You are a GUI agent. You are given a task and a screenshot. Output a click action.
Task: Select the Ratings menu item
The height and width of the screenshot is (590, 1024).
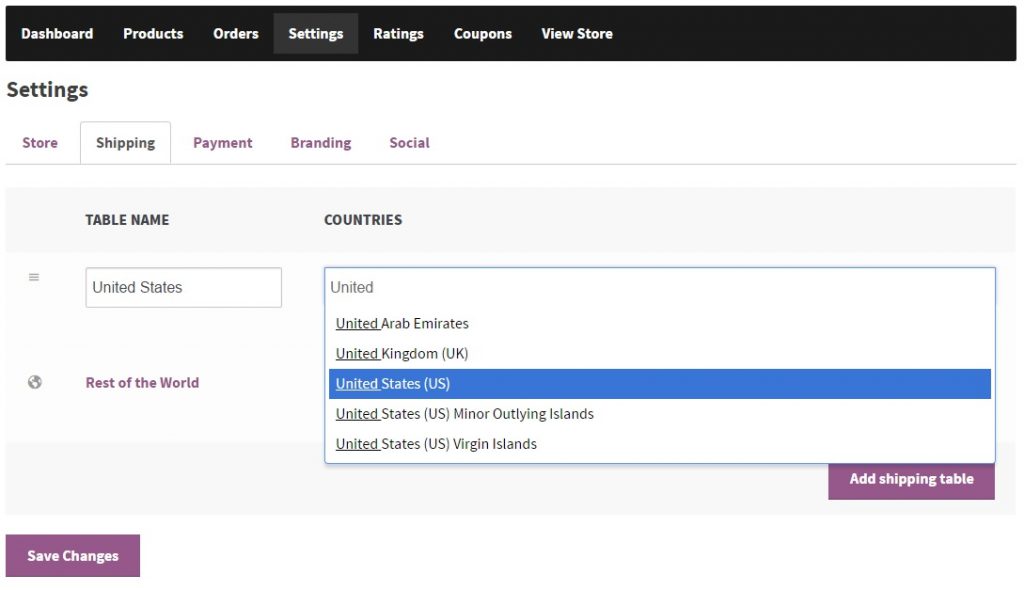[x=398, y=34]
